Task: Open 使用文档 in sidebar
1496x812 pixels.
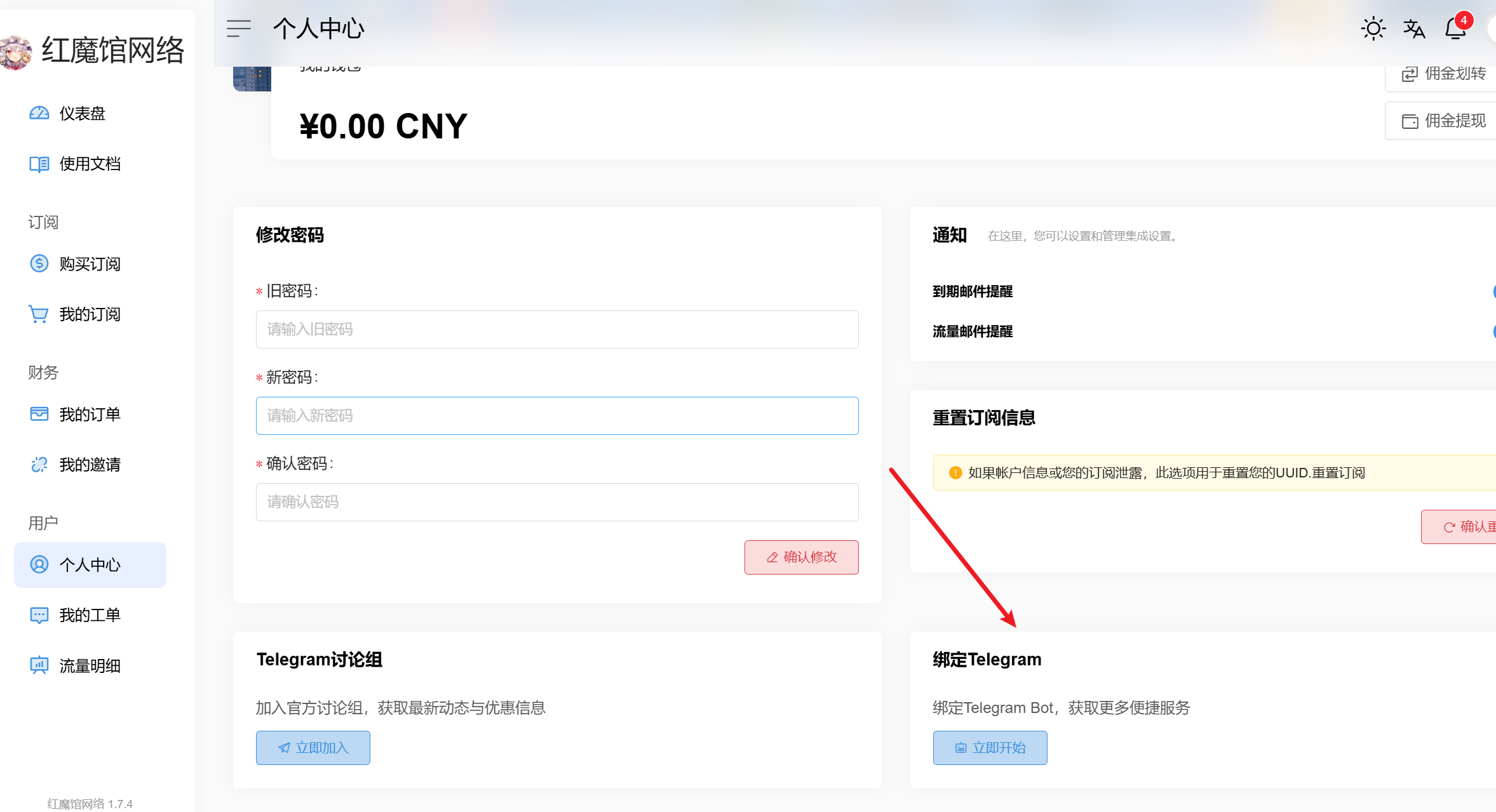Action: 90,164
